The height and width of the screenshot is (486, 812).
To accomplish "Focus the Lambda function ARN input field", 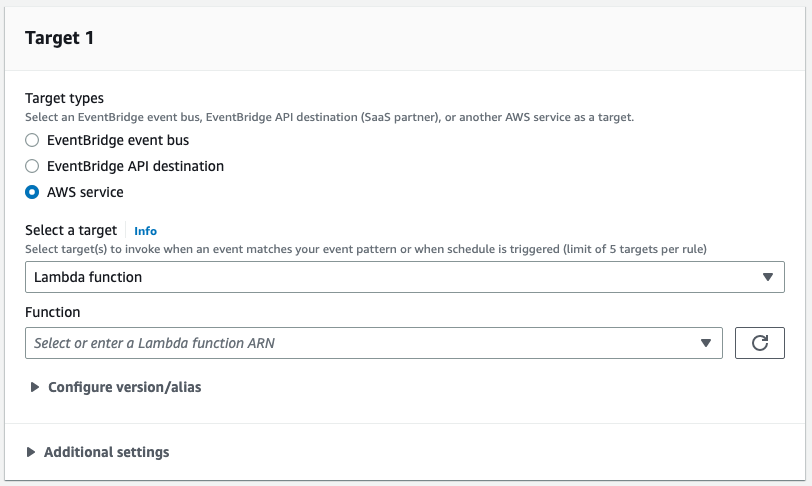I will tap(360, 343).
